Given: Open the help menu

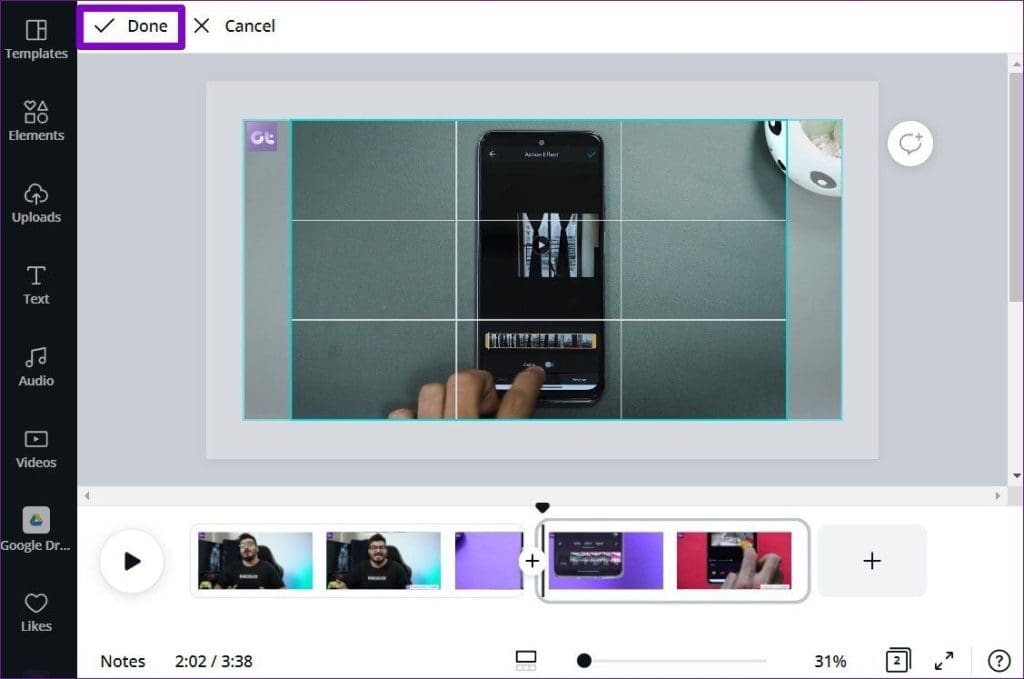Looking at the screenshot, I should [x=997, y=660].
